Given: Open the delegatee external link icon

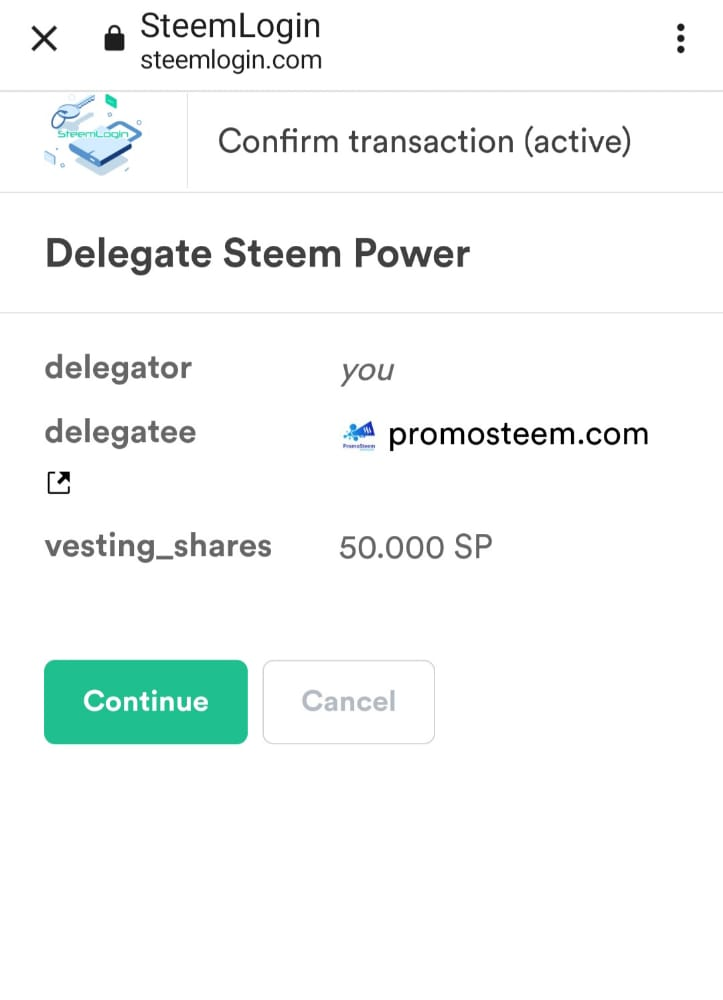Looking at the screenshot, I should pos(59,484).
